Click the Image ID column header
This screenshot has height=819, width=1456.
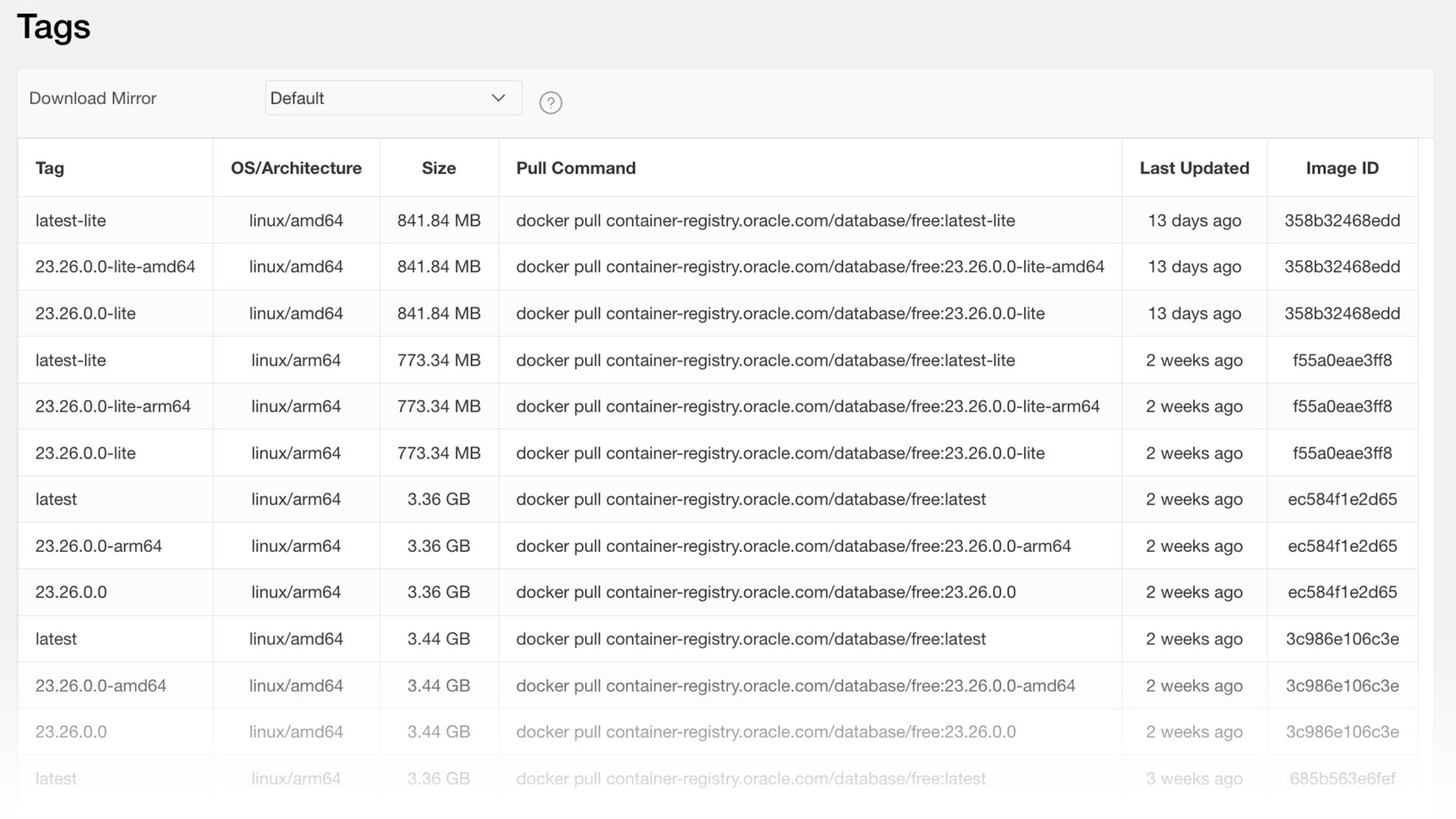point(1341,168)
